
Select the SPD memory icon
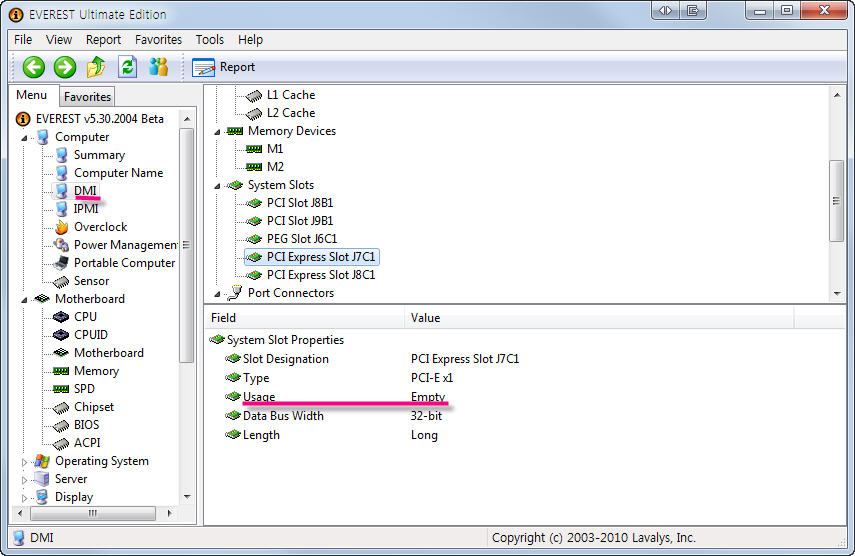tap(61, 389)
